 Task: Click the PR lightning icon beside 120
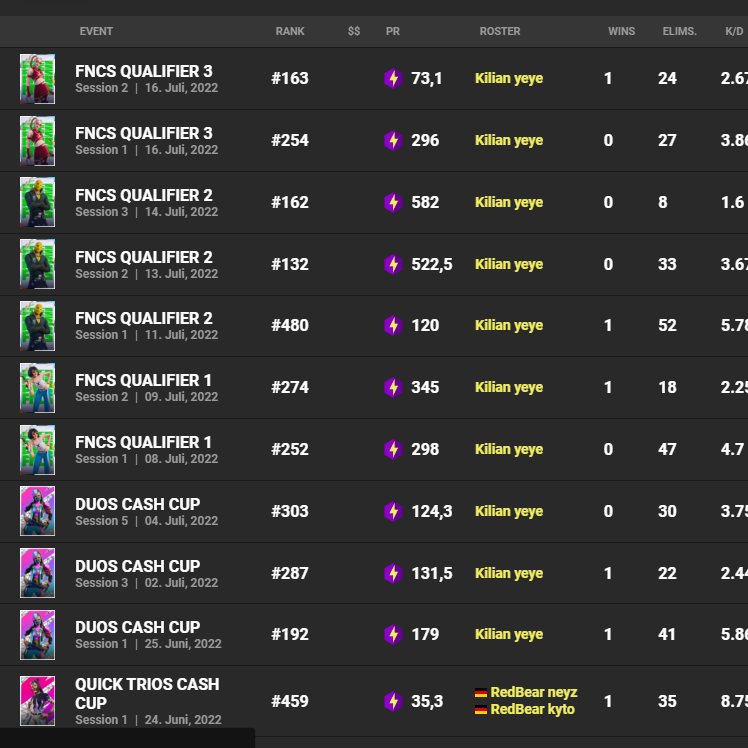[393, 325]
